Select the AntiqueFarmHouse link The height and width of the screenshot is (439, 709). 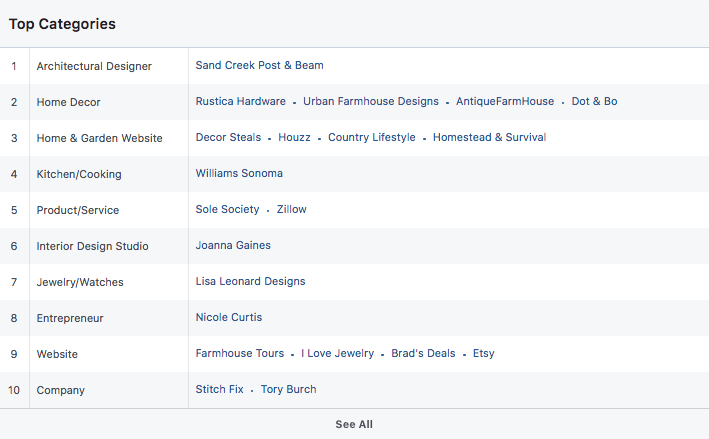point(505,102)
